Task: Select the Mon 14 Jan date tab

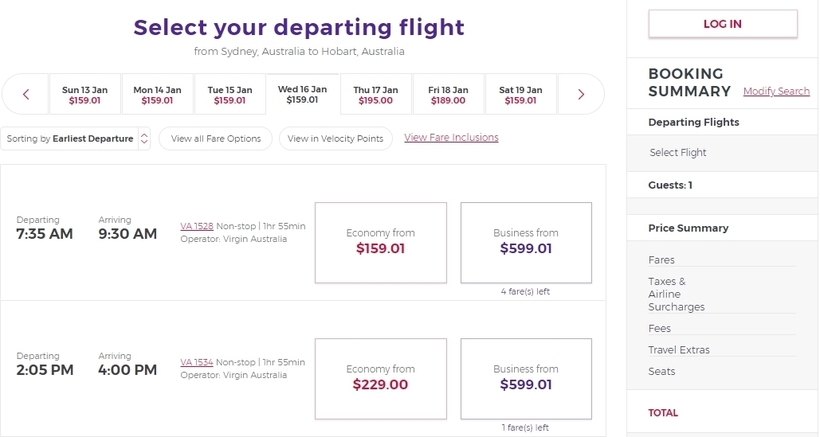Action: coord(157,94)
